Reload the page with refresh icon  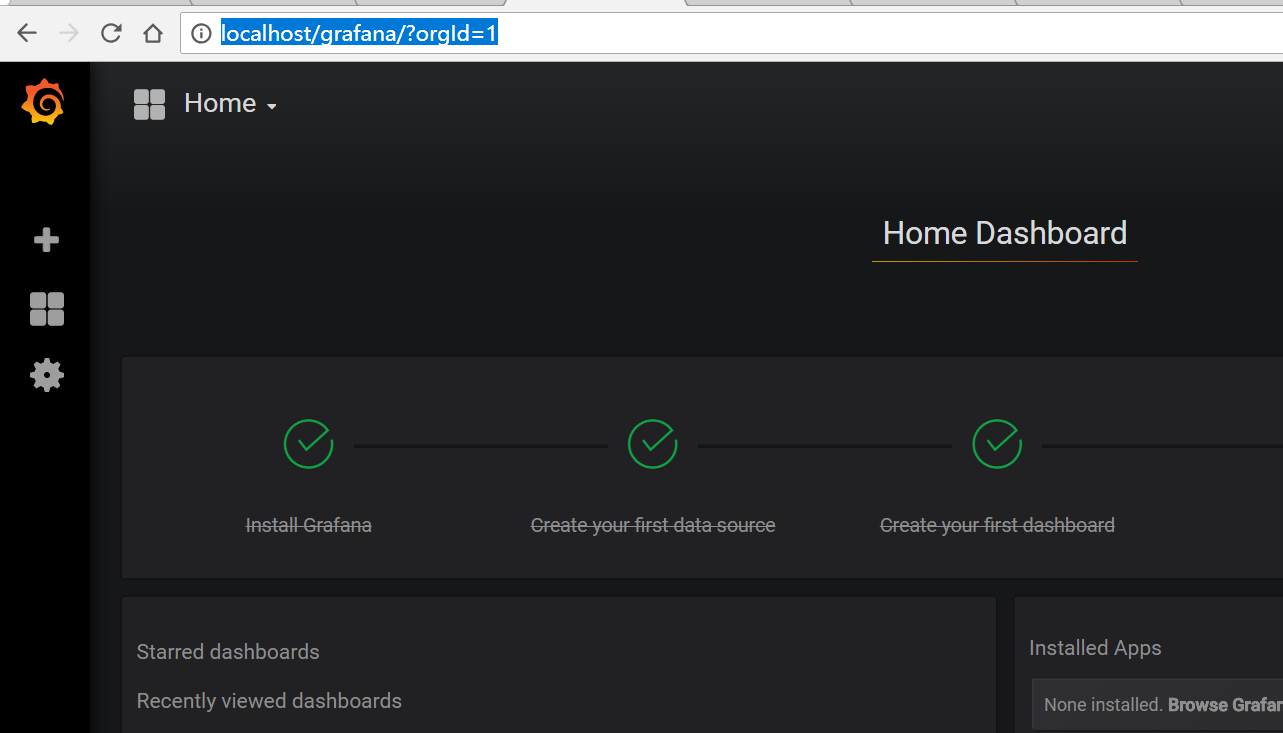coord(111,34)
